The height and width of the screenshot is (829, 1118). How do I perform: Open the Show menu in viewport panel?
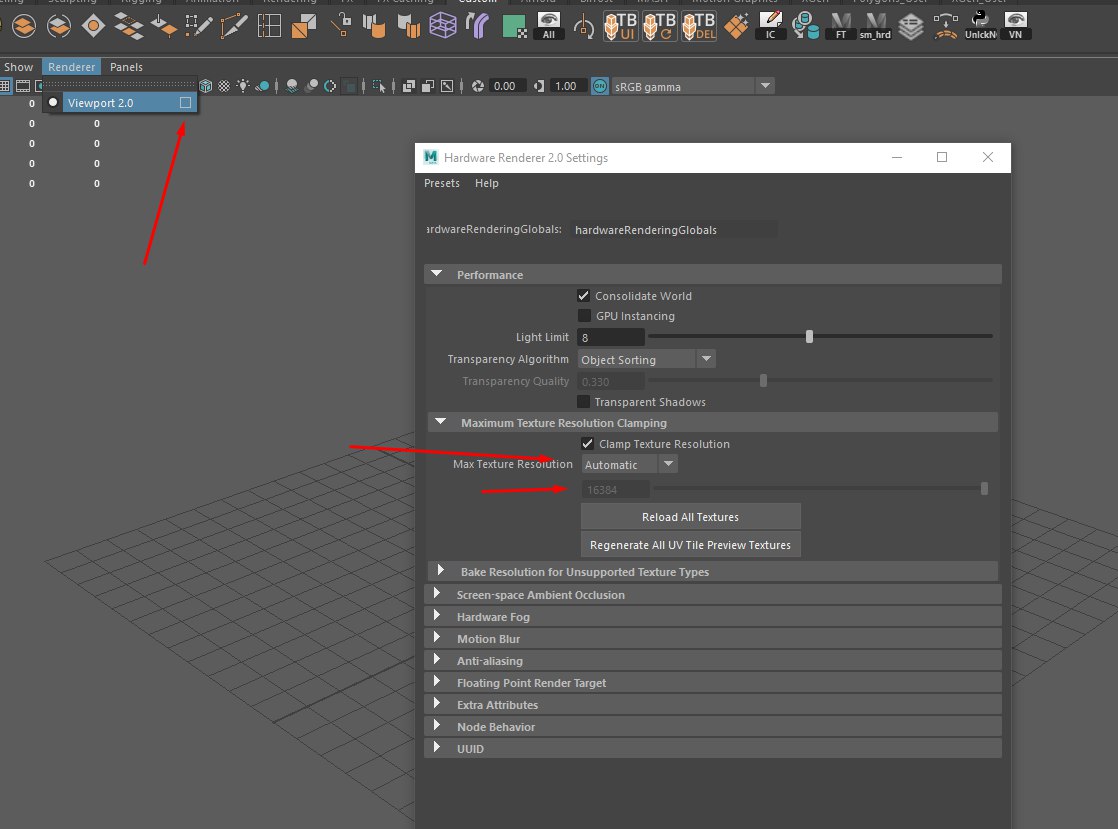click(19, 67)
